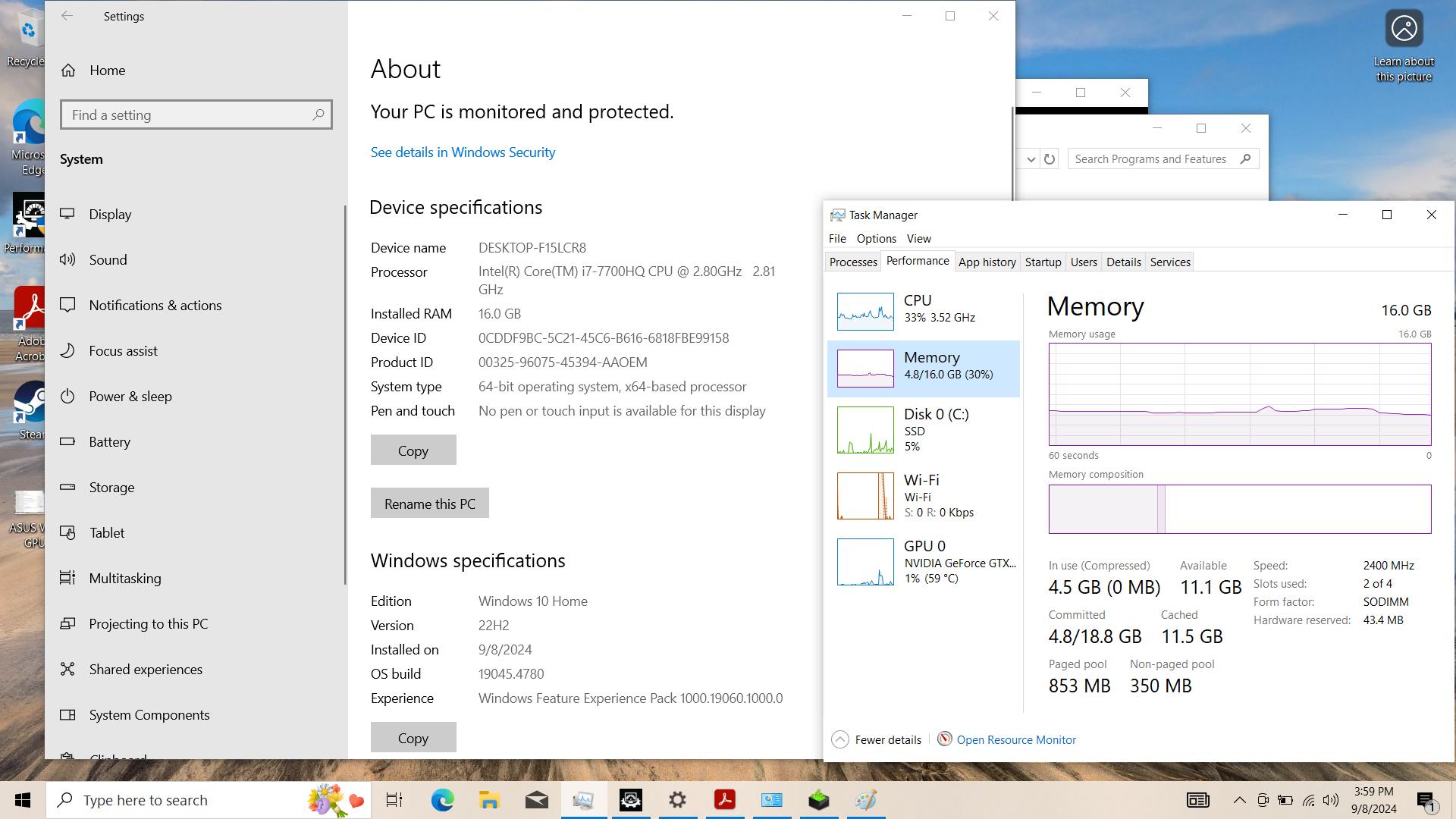This screenshot has height=819, width=1456.
Task: Switch to Task Manager on taskbar
Action: pyautogui.click(x=583, y=800)
